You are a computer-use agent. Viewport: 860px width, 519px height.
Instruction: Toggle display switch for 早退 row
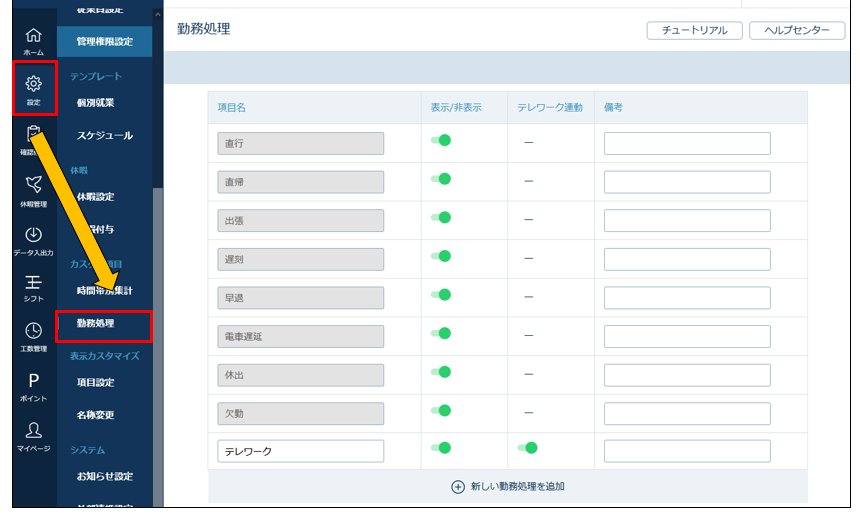pos(441,295)
